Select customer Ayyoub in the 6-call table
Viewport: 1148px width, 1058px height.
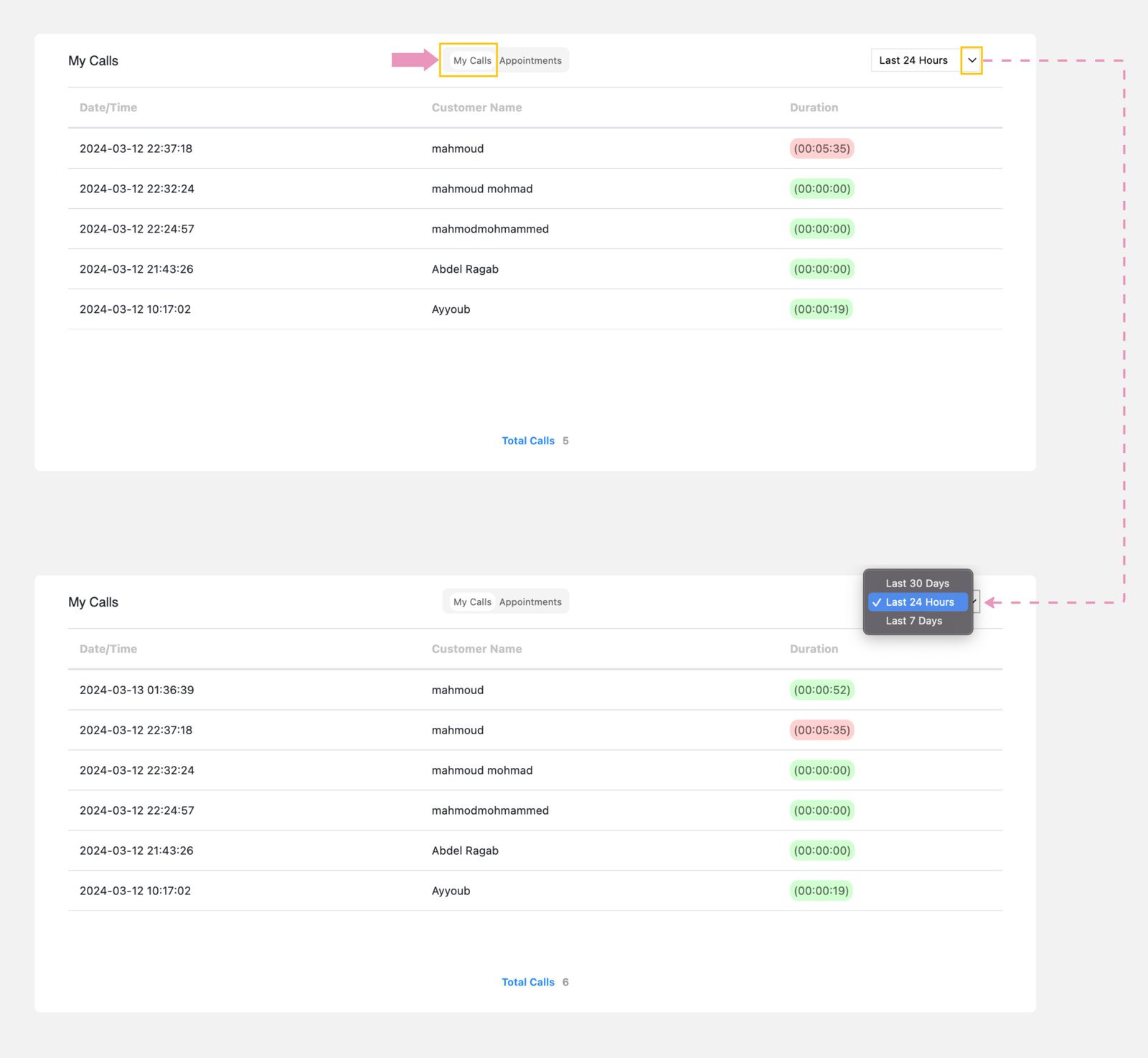pos(451,891)
